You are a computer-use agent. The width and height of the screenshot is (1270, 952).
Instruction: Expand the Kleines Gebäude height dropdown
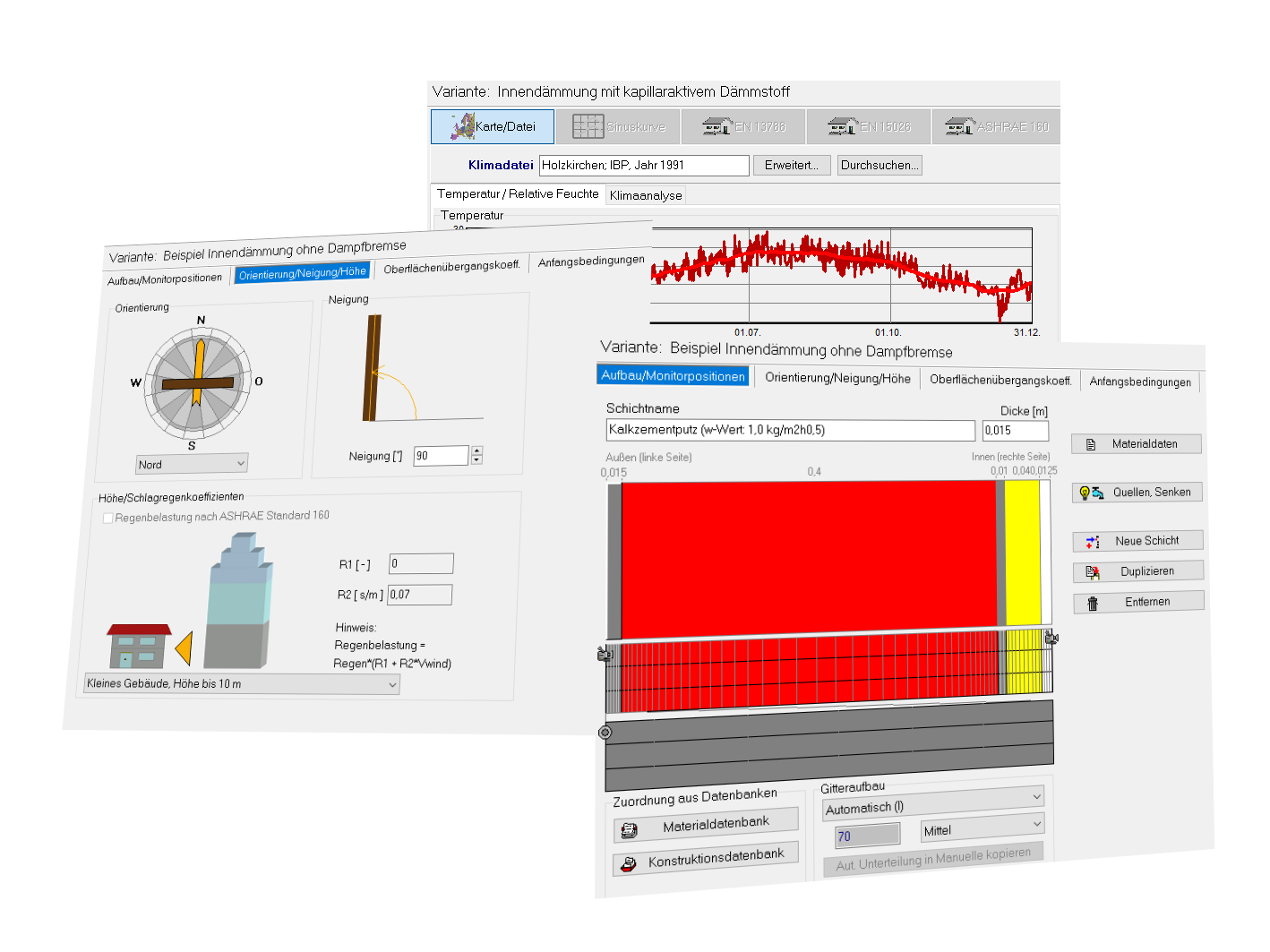(x=392, y=684)
